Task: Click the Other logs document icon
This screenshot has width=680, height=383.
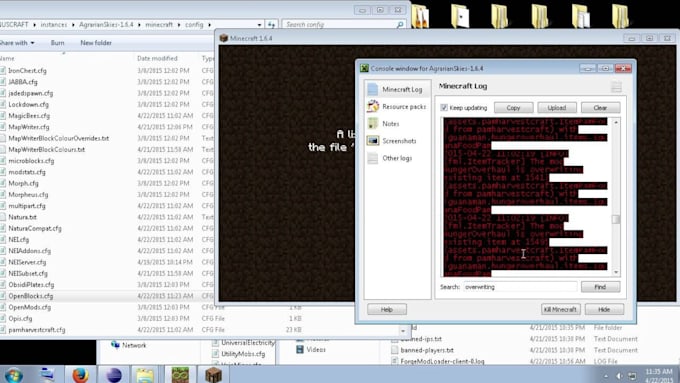Action: pyautogui.click(x=373, y=158)
